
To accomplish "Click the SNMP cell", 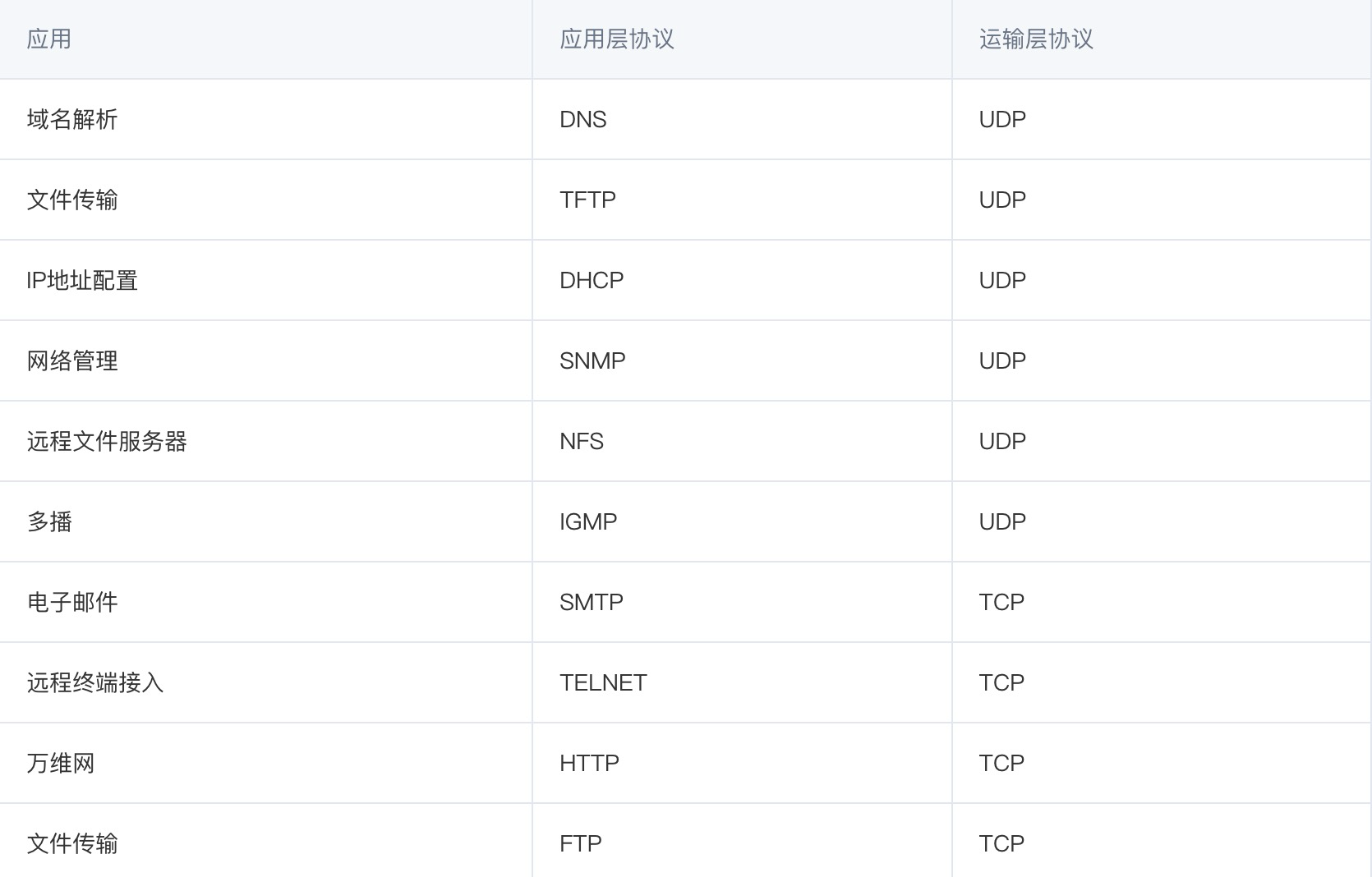I will [x=742, y=361].
